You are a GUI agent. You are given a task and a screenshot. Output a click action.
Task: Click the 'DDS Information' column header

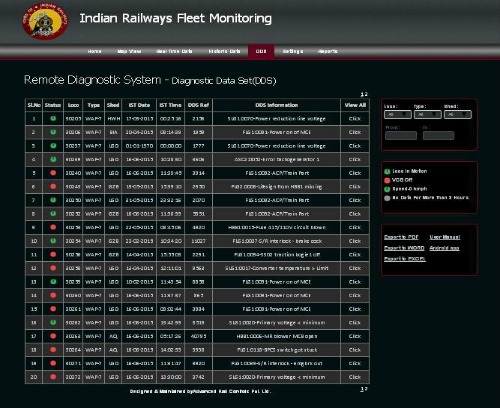tap(277, 105)
